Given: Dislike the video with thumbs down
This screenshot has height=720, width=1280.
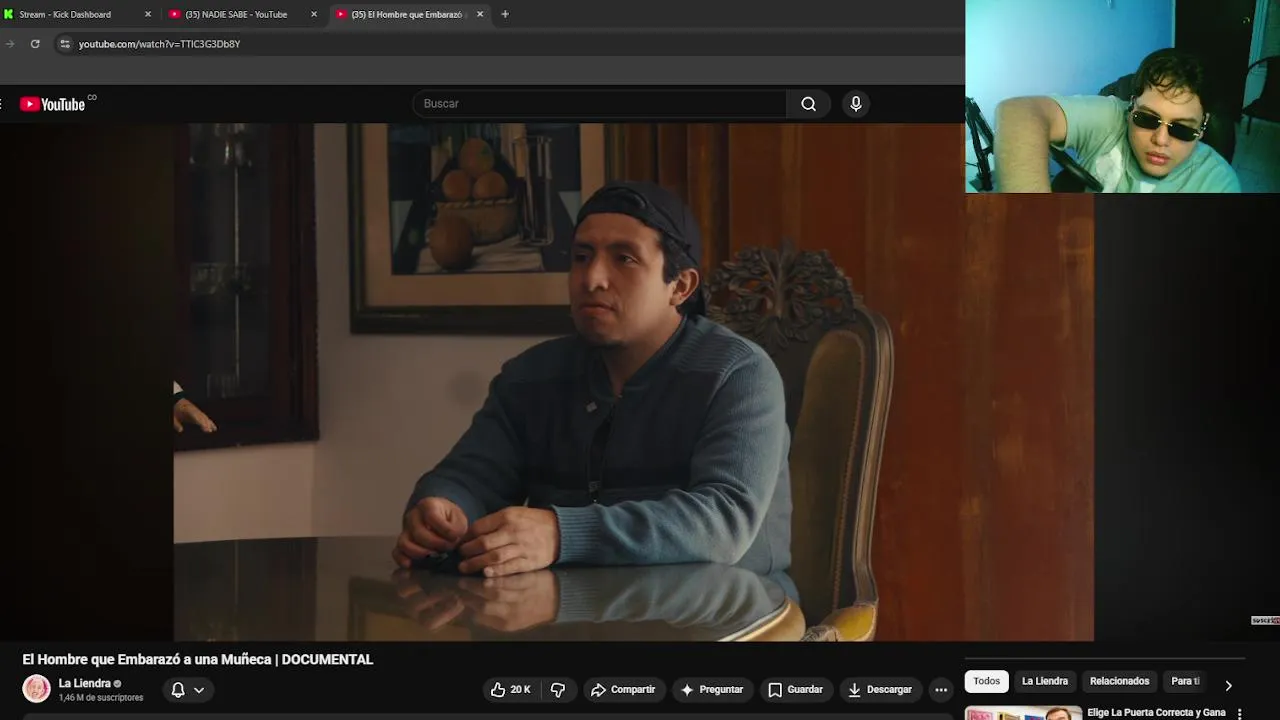Looking at the screenshot, I should click(558, 690).
